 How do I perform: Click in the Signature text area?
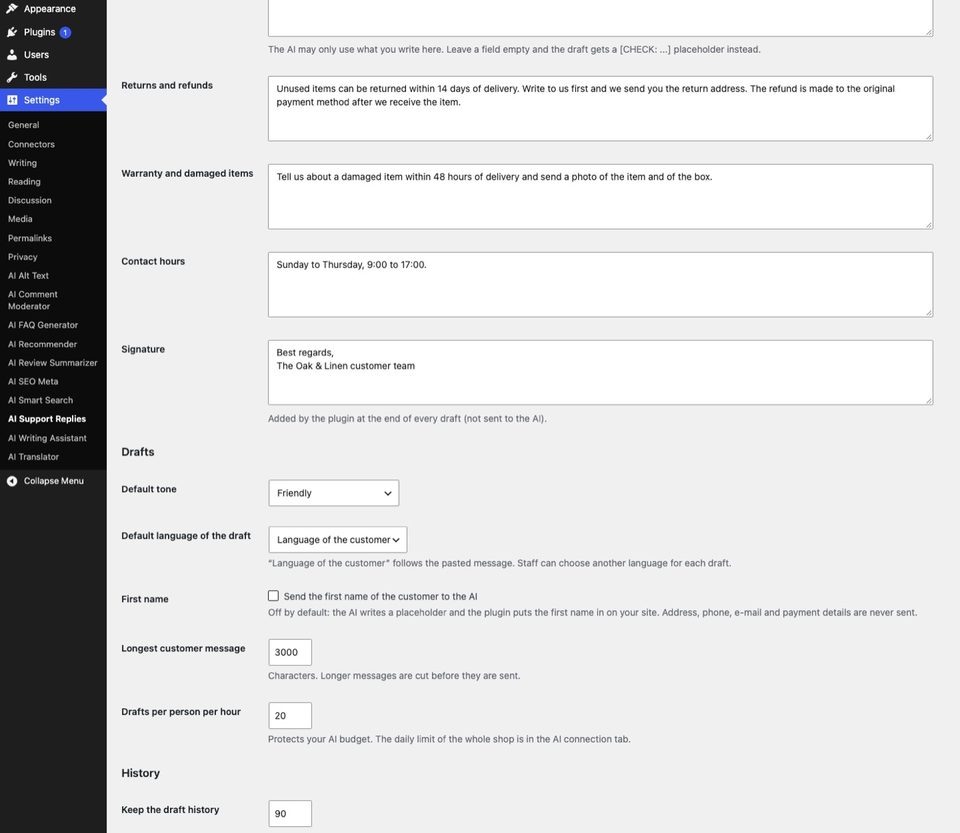pos(600,372)
